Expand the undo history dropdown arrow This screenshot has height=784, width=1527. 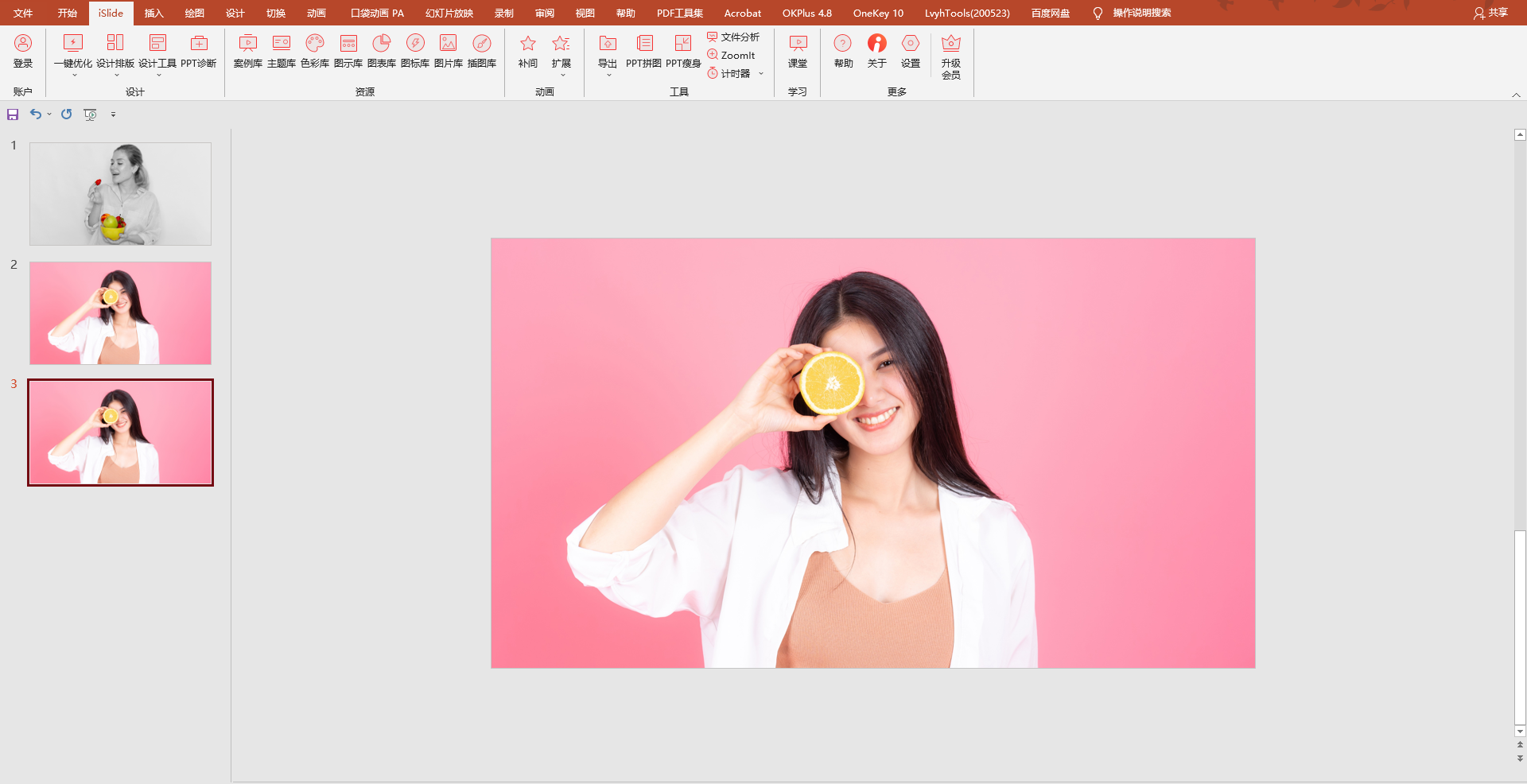tap(49, 114)
